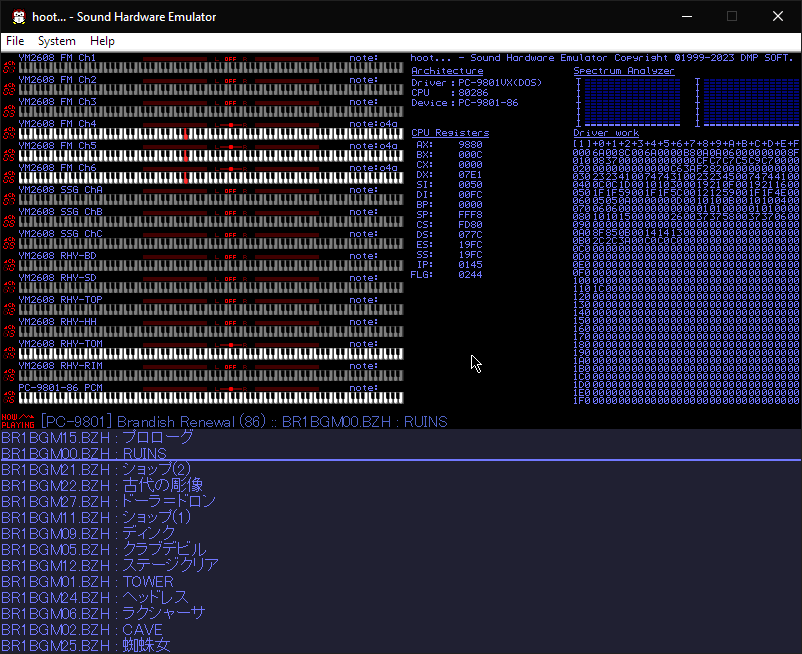Click the YM2608 SSG ChA channel icon
Viewport: 802px width, 654px height.
click(x=8, y=197)
